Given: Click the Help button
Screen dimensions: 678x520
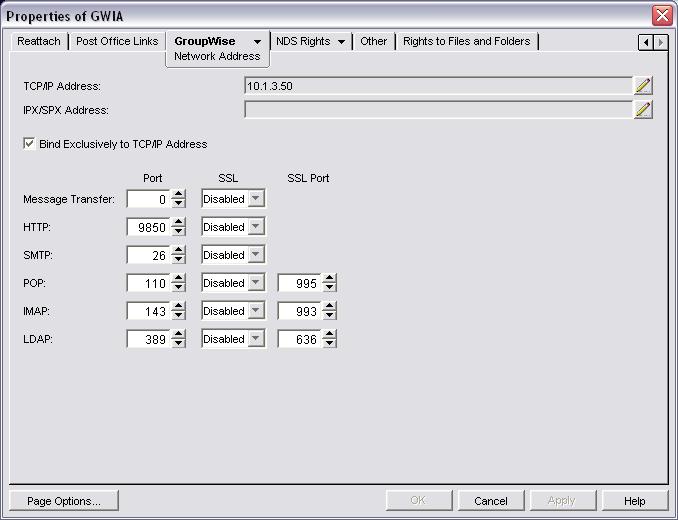Looking at the screenshot, I should (634, 501).
